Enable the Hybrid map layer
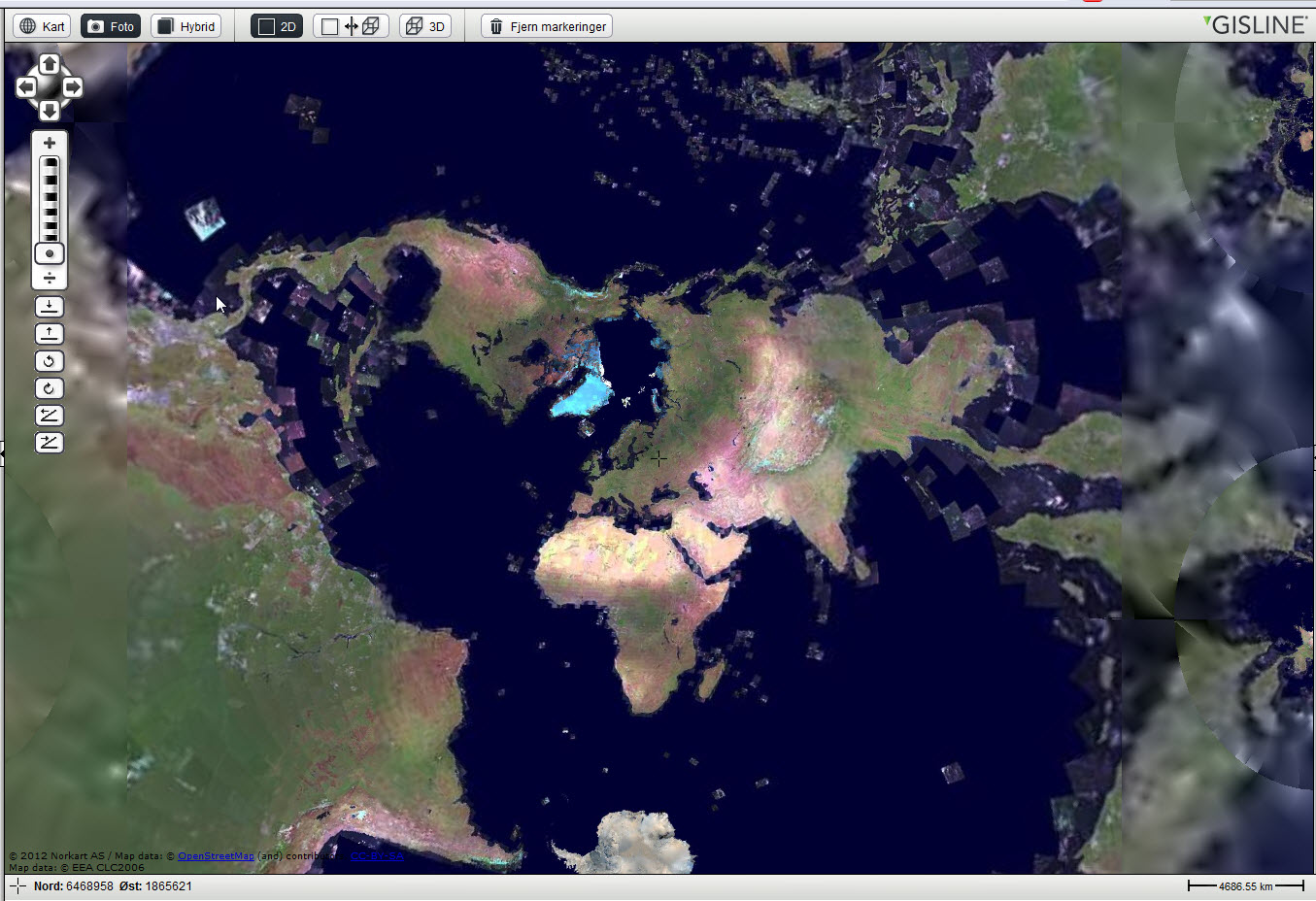Viewport: 1316px width, 901px height. pos(186,26)
